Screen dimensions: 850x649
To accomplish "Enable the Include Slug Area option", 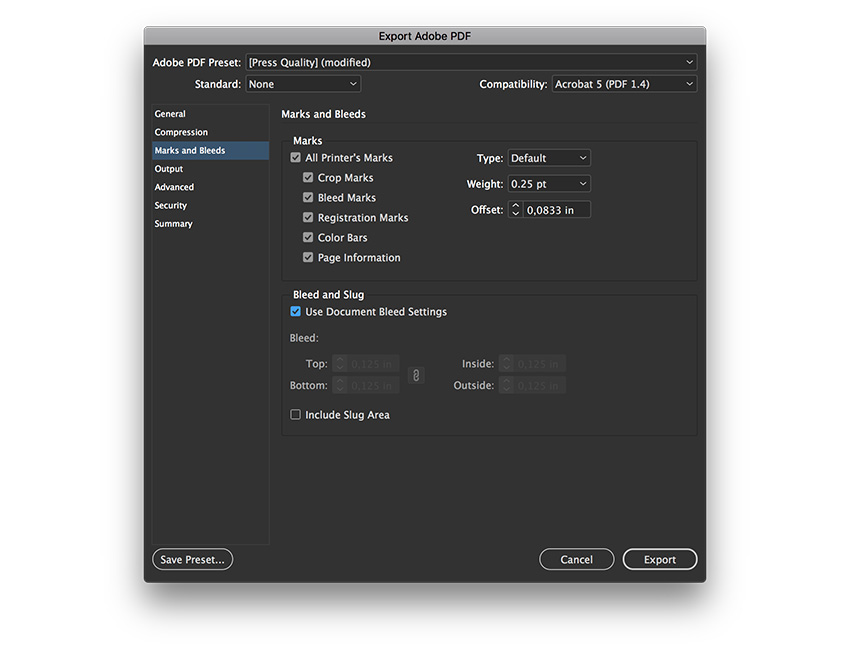I will click(295, 413).
